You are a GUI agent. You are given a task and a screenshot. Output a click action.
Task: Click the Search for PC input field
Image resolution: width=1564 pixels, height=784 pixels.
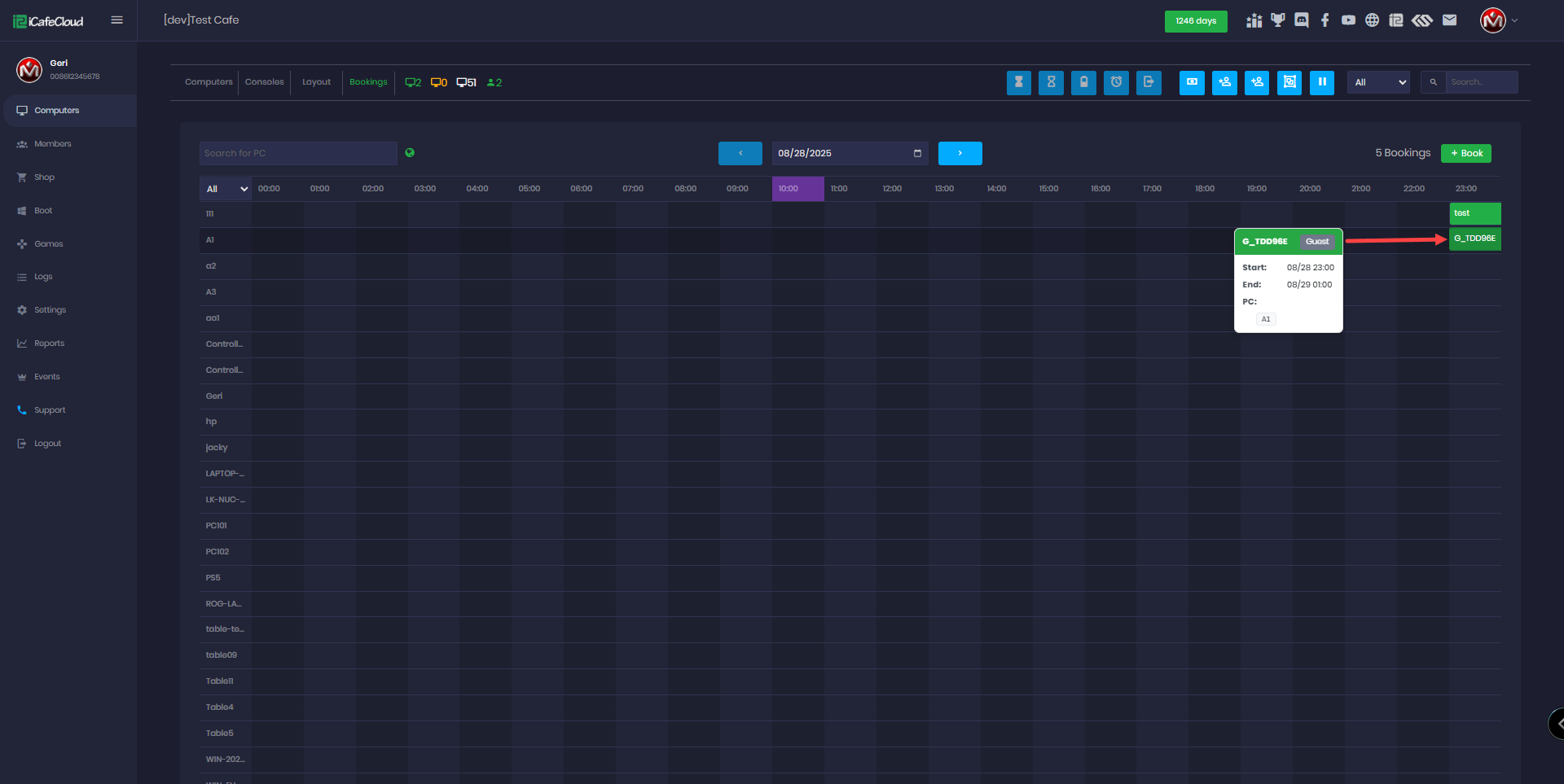click(x=298, y=153)
